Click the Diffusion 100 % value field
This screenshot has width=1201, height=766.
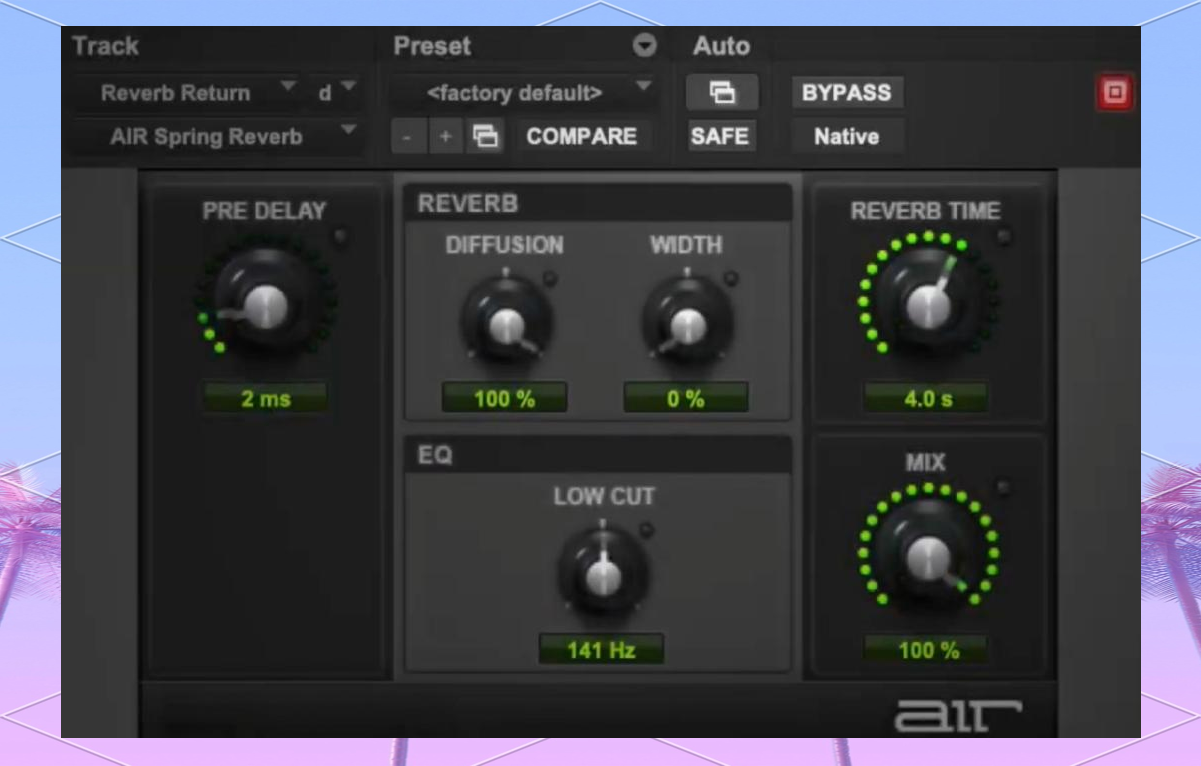point(505,398)
